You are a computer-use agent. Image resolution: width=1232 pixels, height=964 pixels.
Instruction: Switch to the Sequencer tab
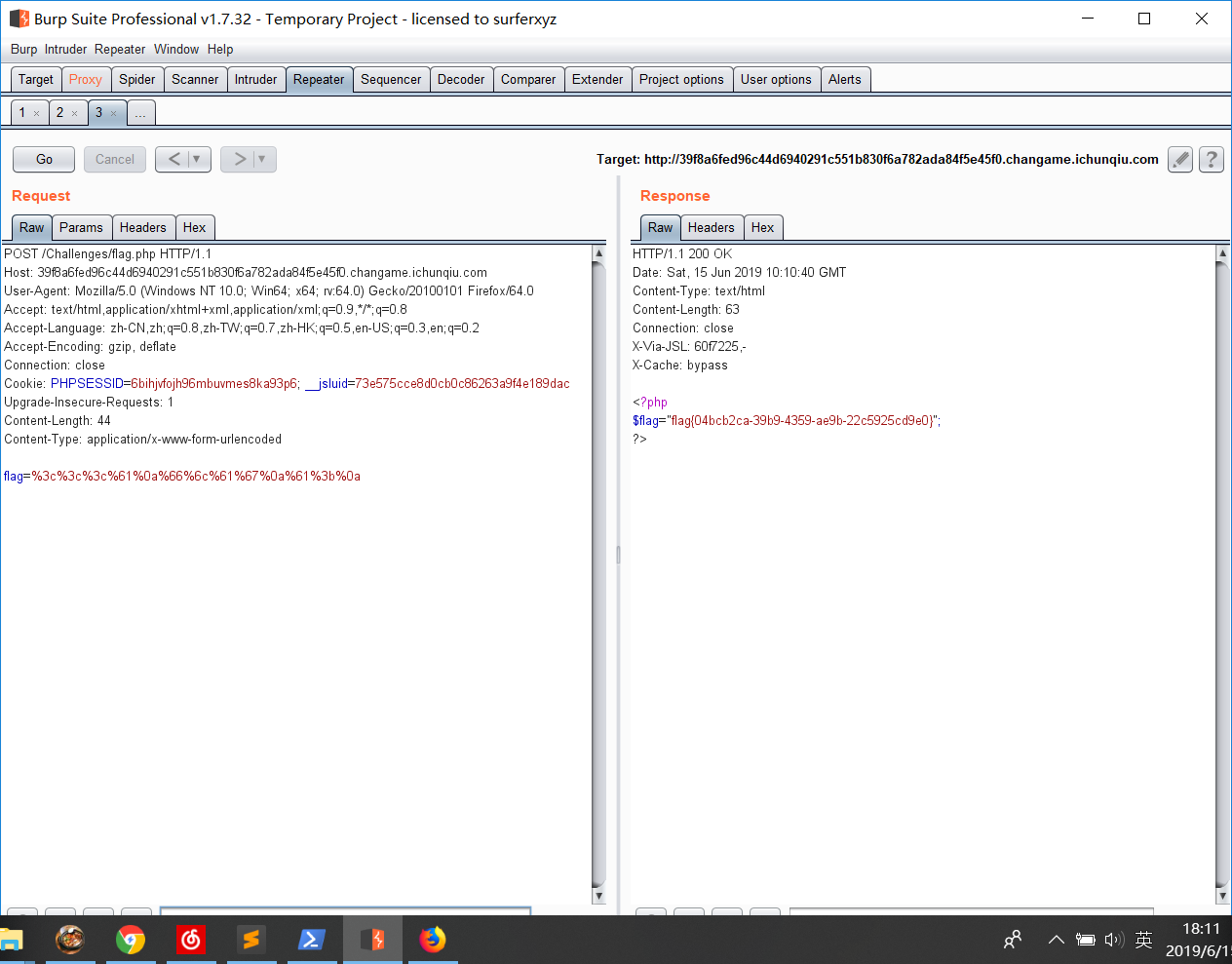pos(391,80)
